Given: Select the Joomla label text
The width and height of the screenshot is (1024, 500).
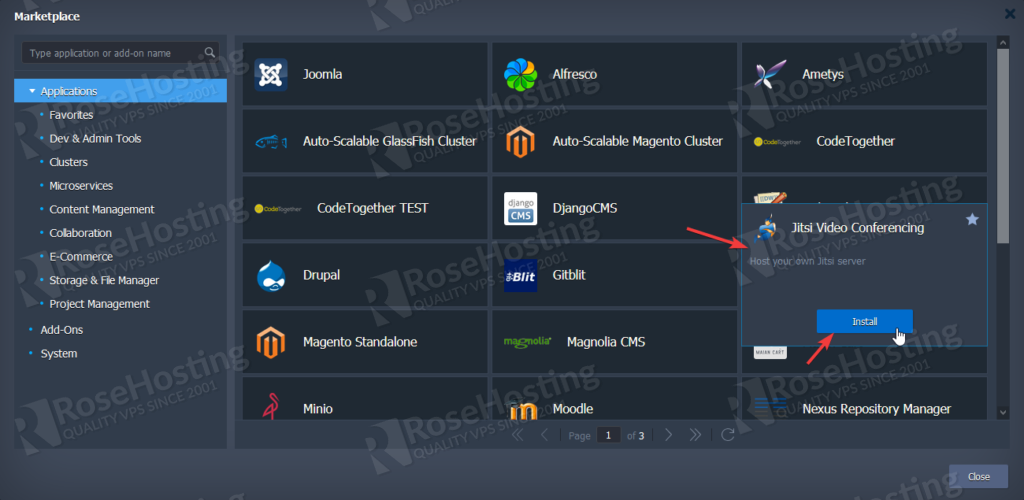Looking at the screenshot, I should coord(323,74).
